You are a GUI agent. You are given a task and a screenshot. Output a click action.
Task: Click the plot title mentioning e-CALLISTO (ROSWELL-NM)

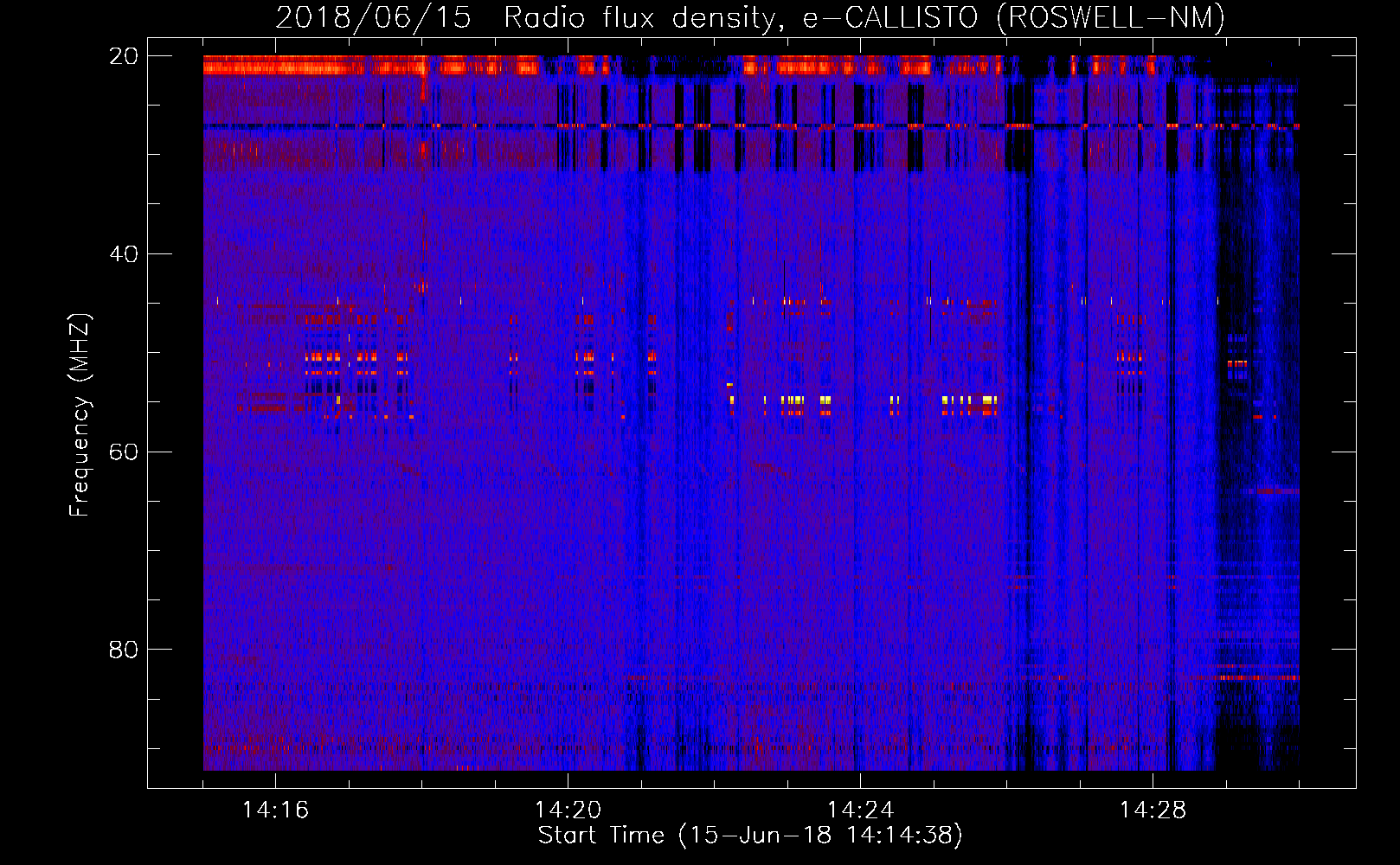(x=750, y=18)
